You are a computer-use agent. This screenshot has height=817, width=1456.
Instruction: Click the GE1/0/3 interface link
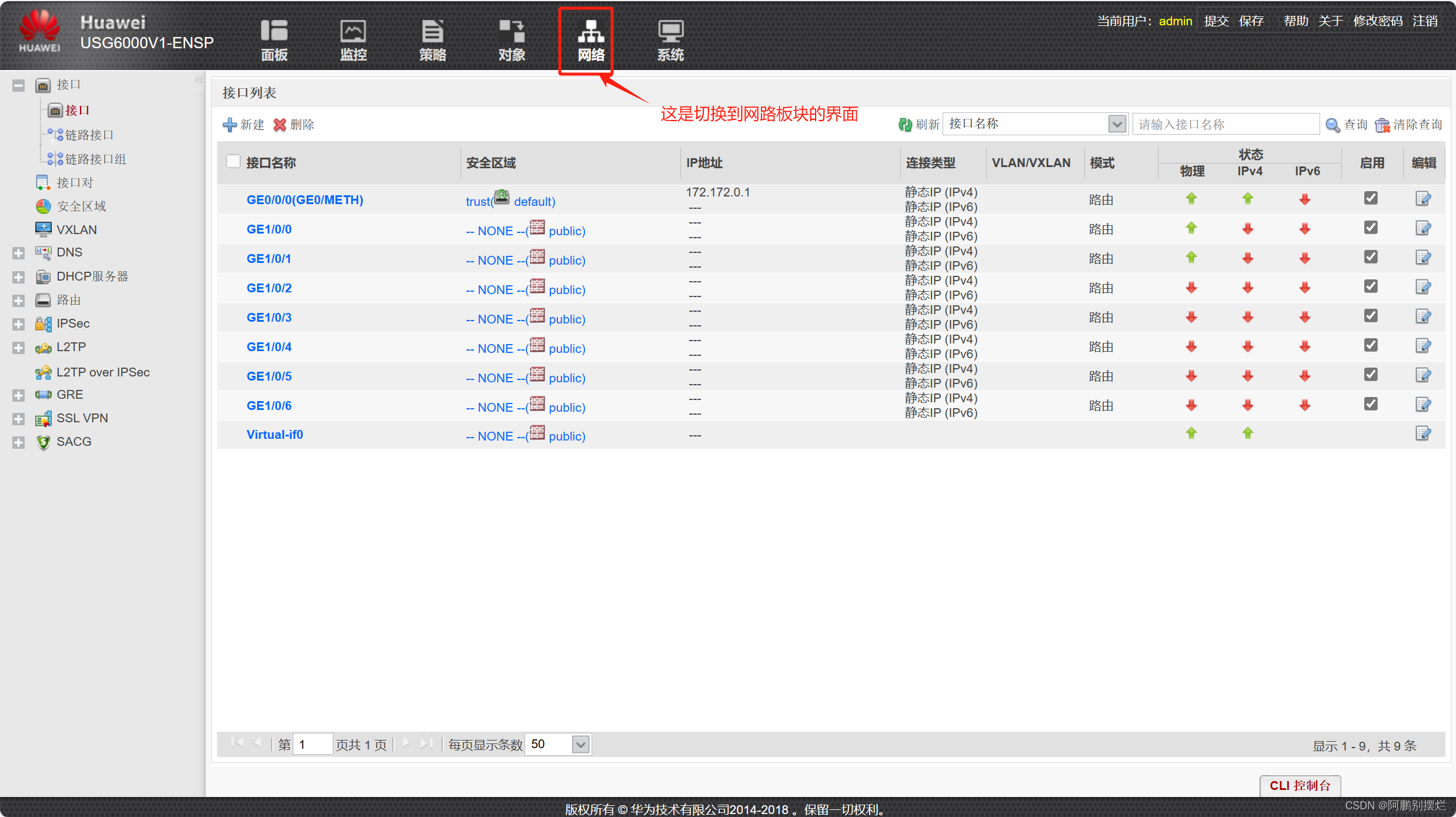pyautogui.click(x=269, y=318)
